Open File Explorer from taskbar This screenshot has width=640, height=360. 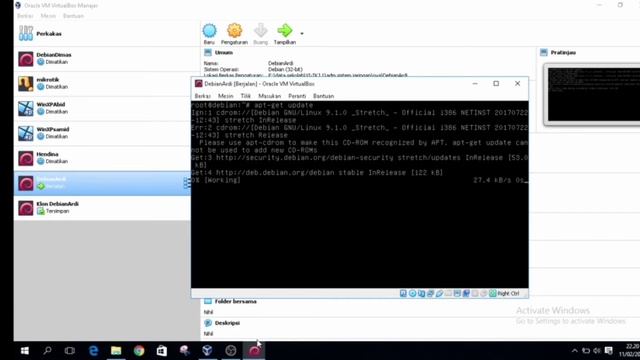click(x=116, y=351)
